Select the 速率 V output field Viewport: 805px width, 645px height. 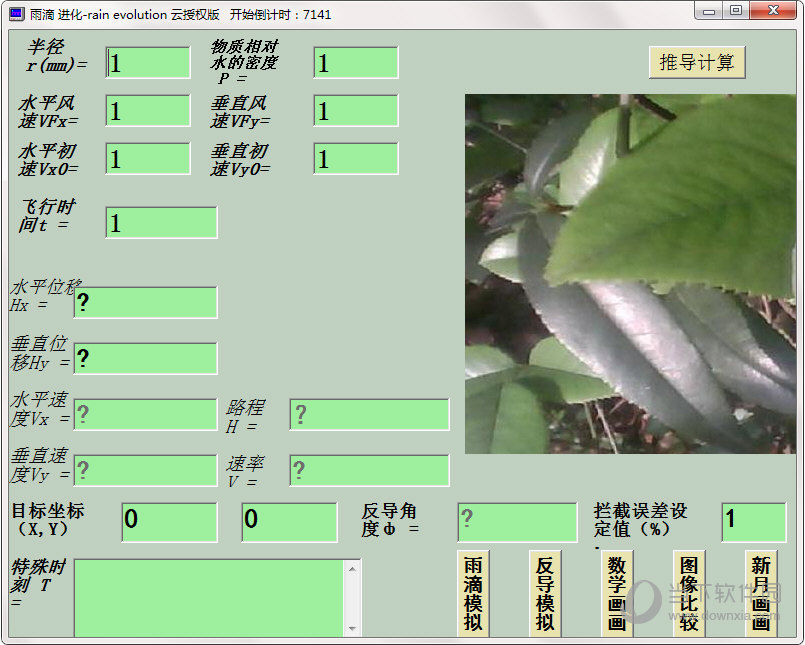[370, 470]
